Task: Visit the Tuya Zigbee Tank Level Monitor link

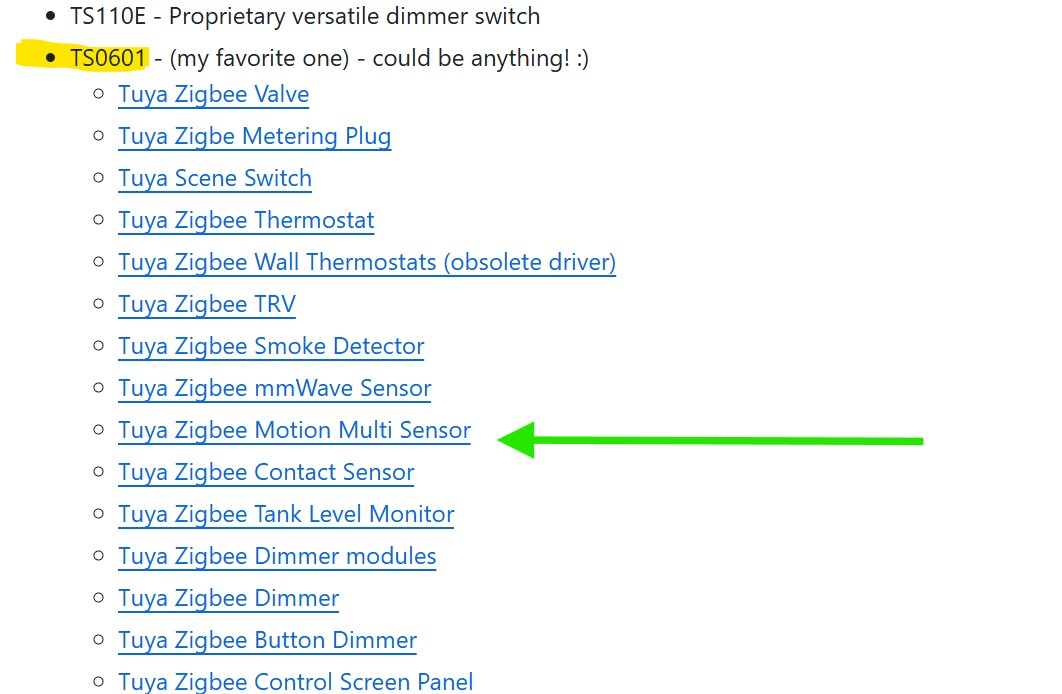Action: pyautogui.click(x=286, y=514)
